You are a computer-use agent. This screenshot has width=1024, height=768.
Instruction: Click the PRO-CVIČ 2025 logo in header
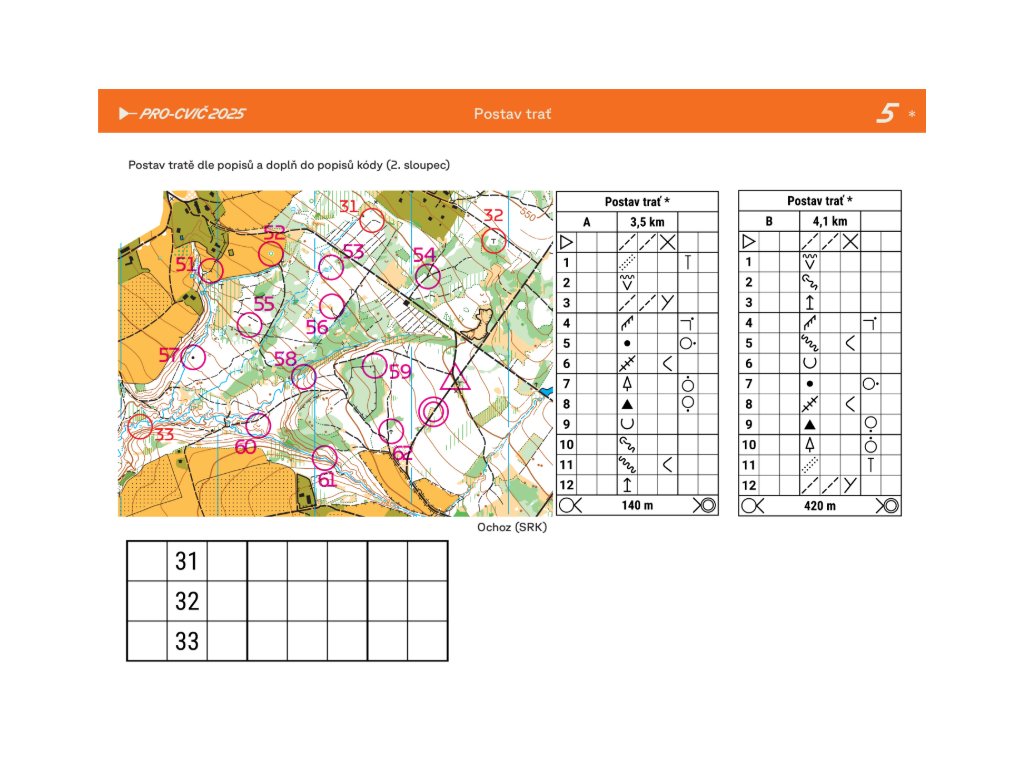tap(182, 113)
